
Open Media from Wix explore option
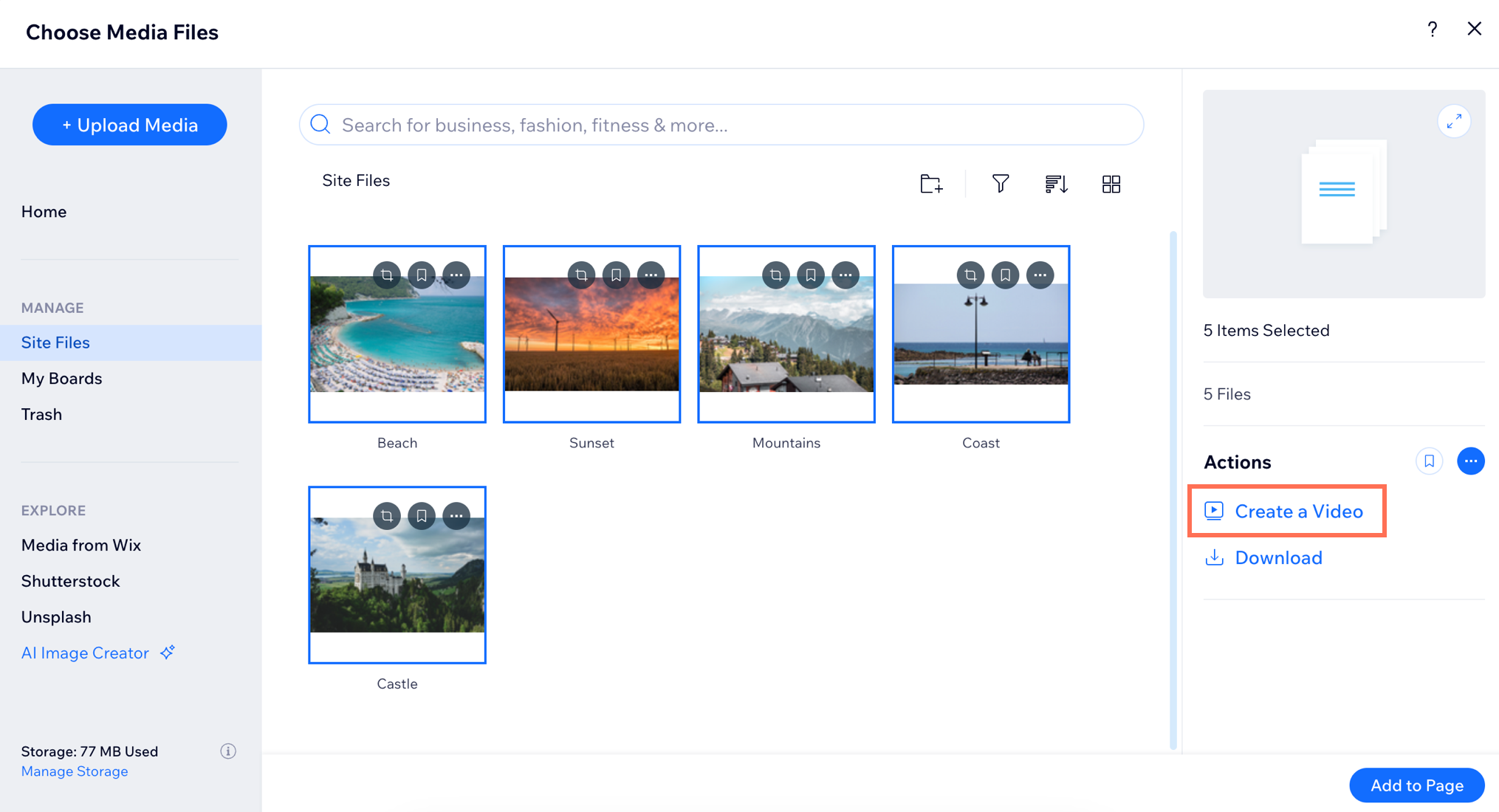point(80,545)
